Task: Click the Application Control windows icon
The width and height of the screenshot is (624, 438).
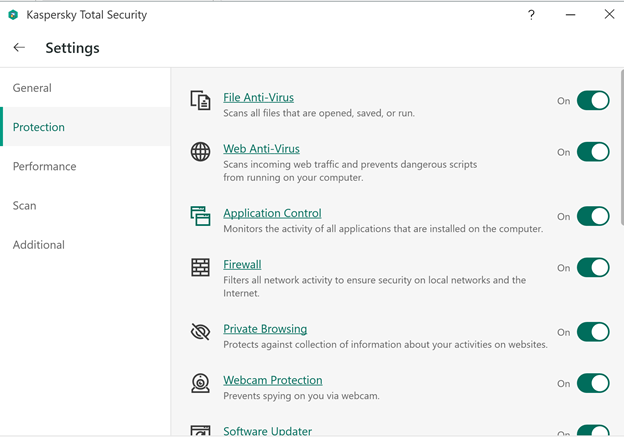Action: tap(200, 216)
